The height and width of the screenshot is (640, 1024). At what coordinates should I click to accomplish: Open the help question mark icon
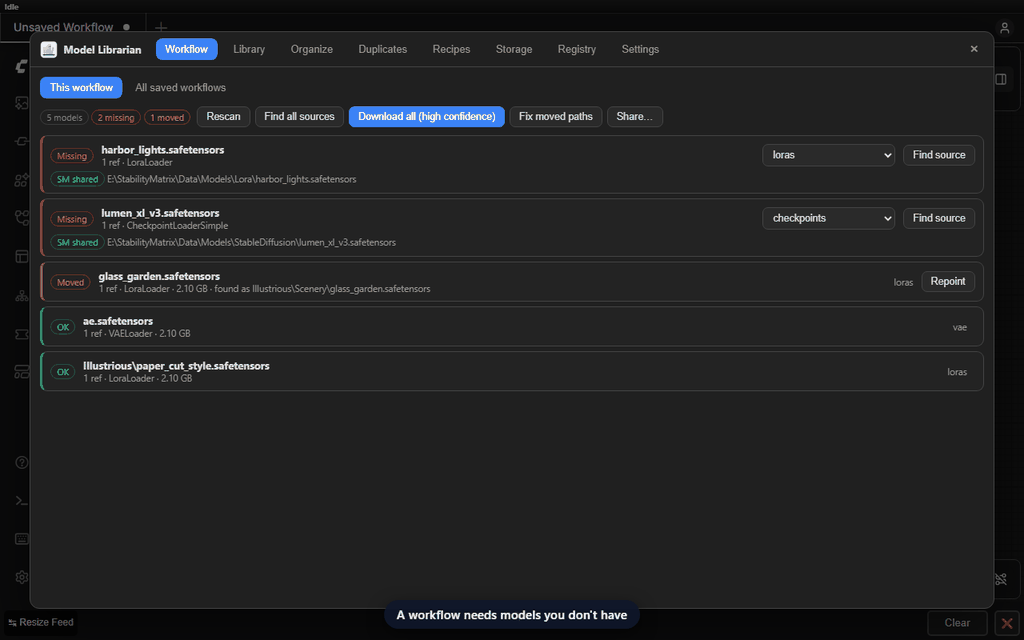click(x=22, y=462)
